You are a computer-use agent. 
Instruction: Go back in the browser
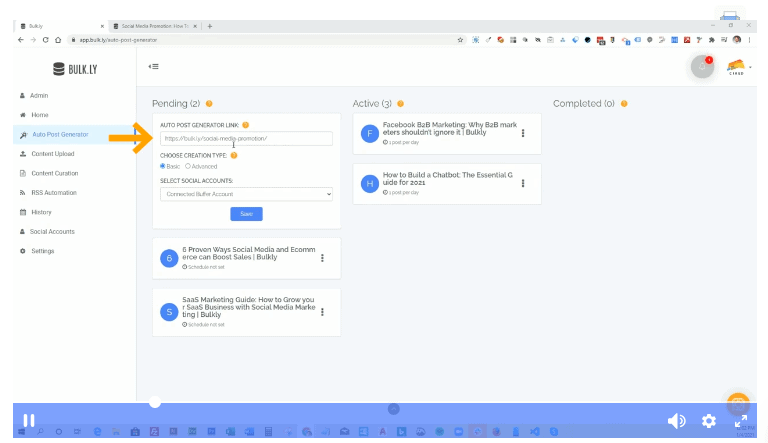pyautogui.click(x=21, y=40)
